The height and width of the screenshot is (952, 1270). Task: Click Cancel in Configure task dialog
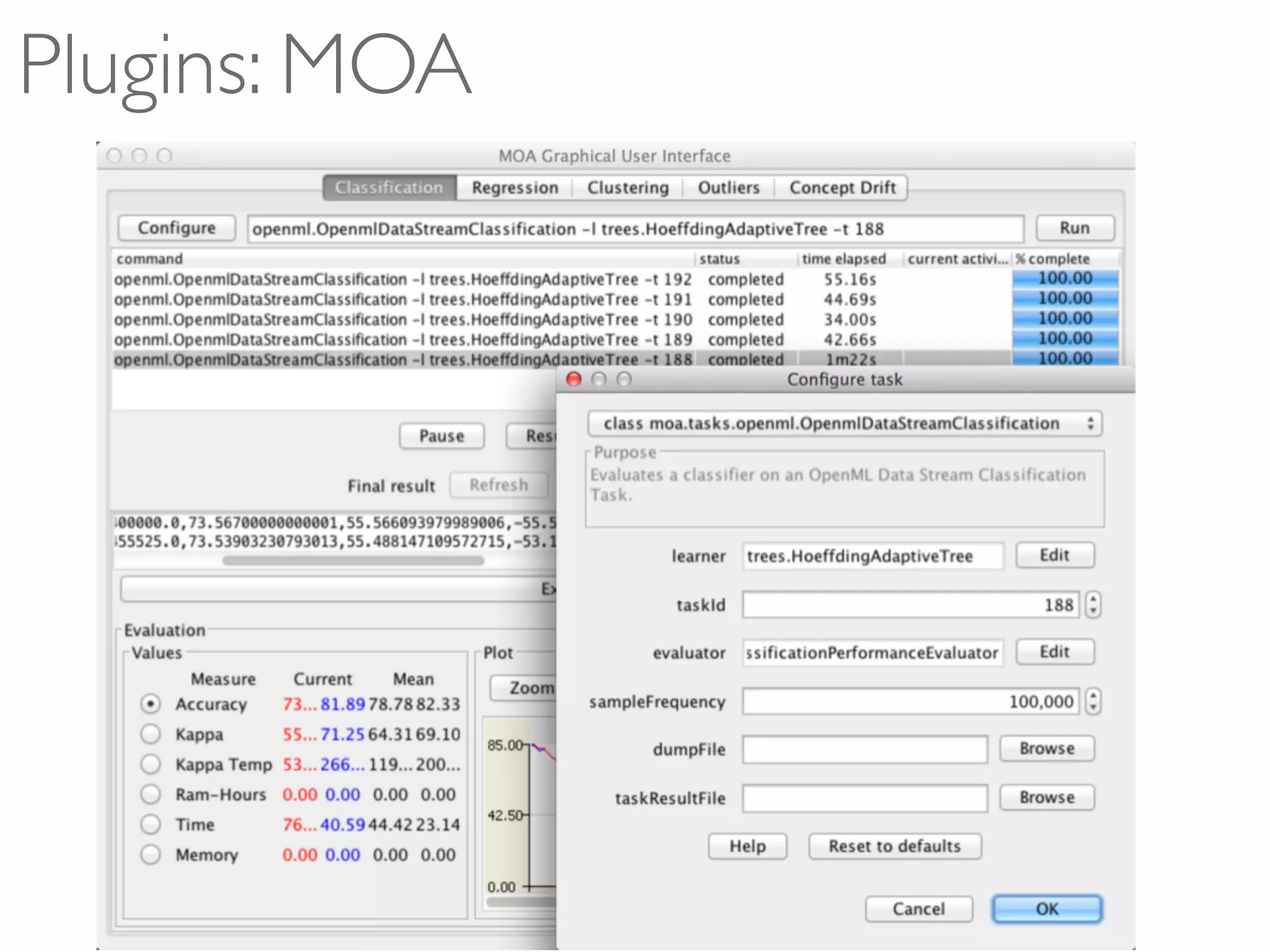point(919,909)
